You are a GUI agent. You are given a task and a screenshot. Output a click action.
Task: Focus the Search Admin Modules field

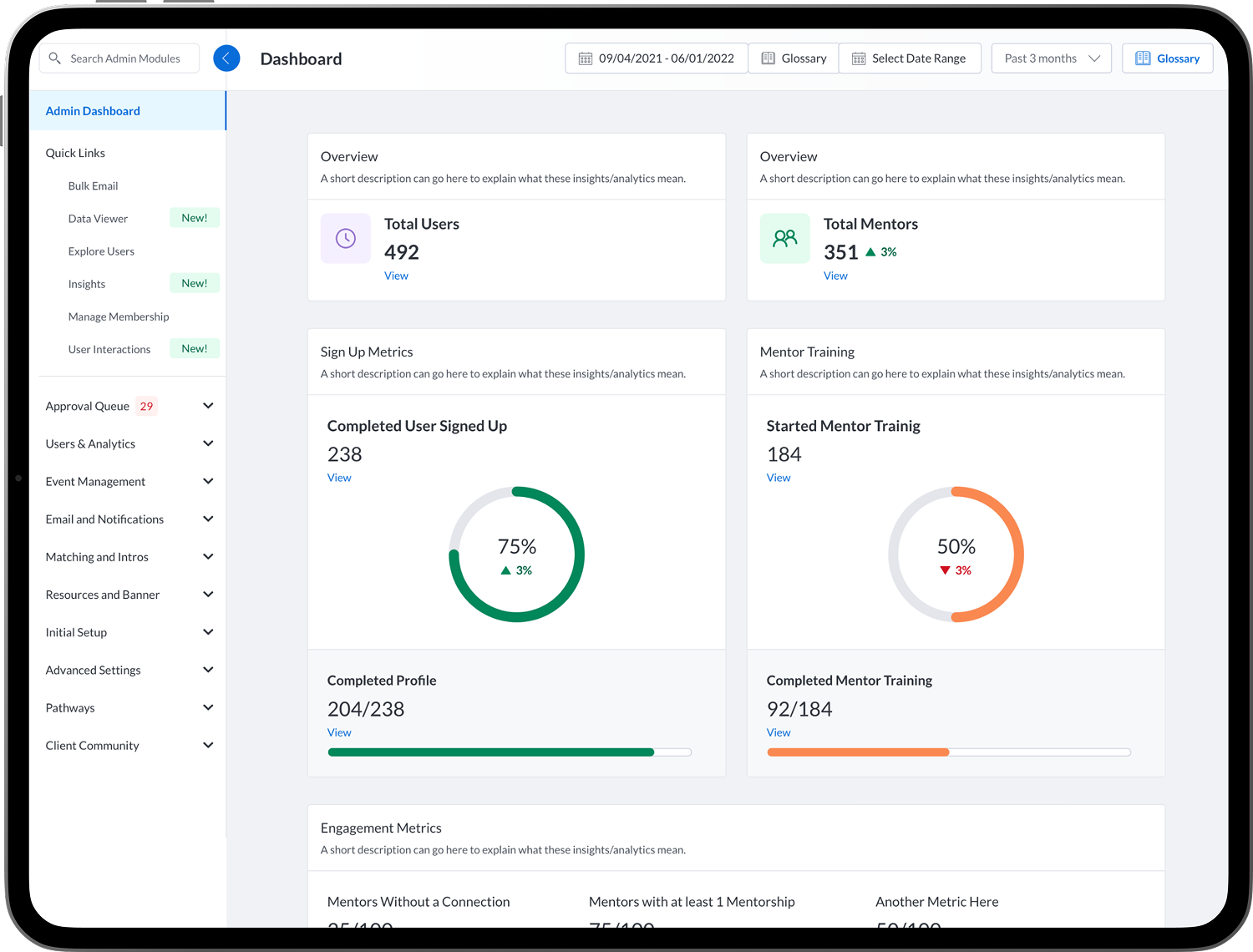(125, 58)
